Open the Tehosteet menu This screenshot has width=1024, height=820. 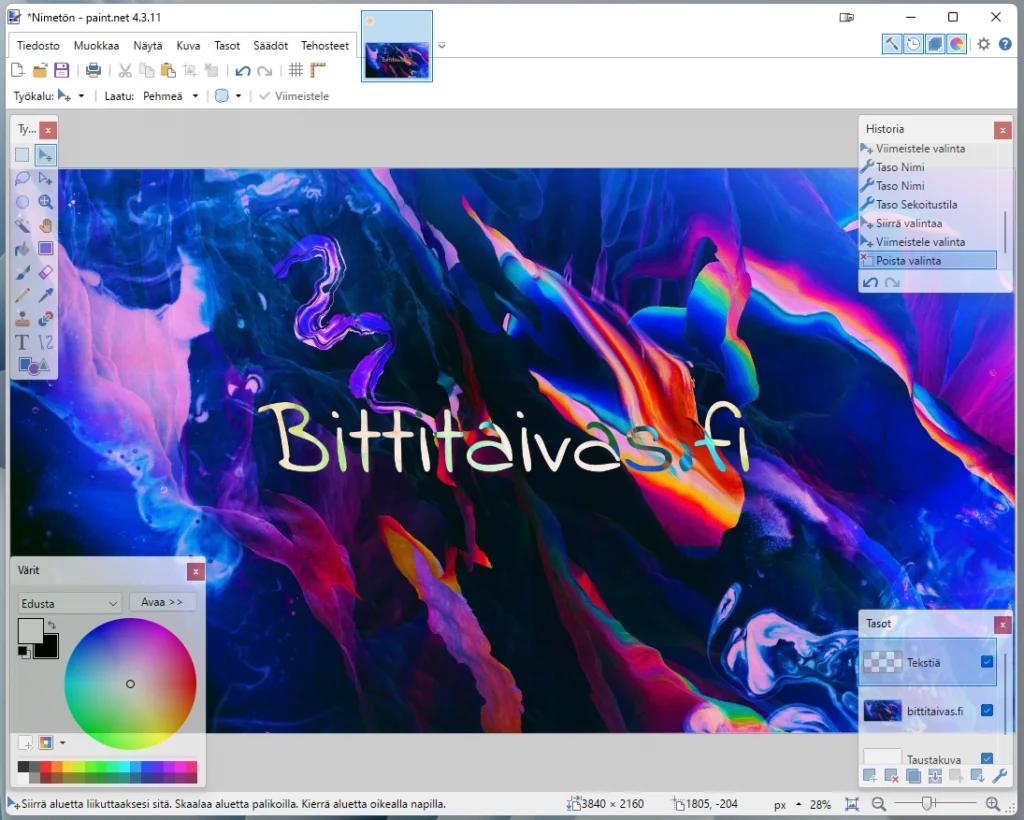pos(325,46)
